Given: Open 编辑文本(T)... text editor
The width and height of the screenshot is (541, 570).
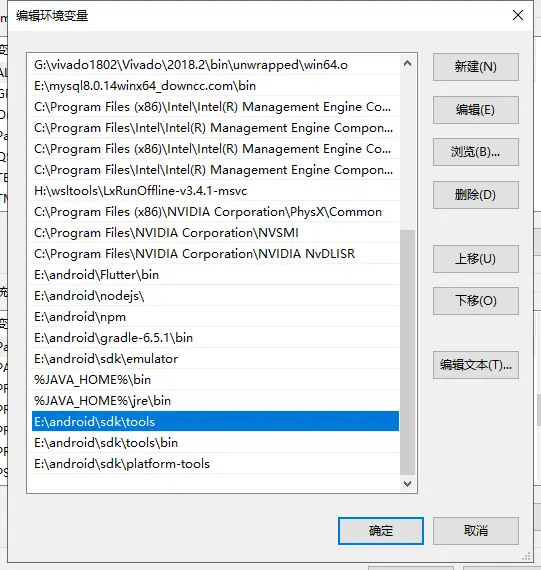Looking at the screenshot, I should [x=476, y=365].
